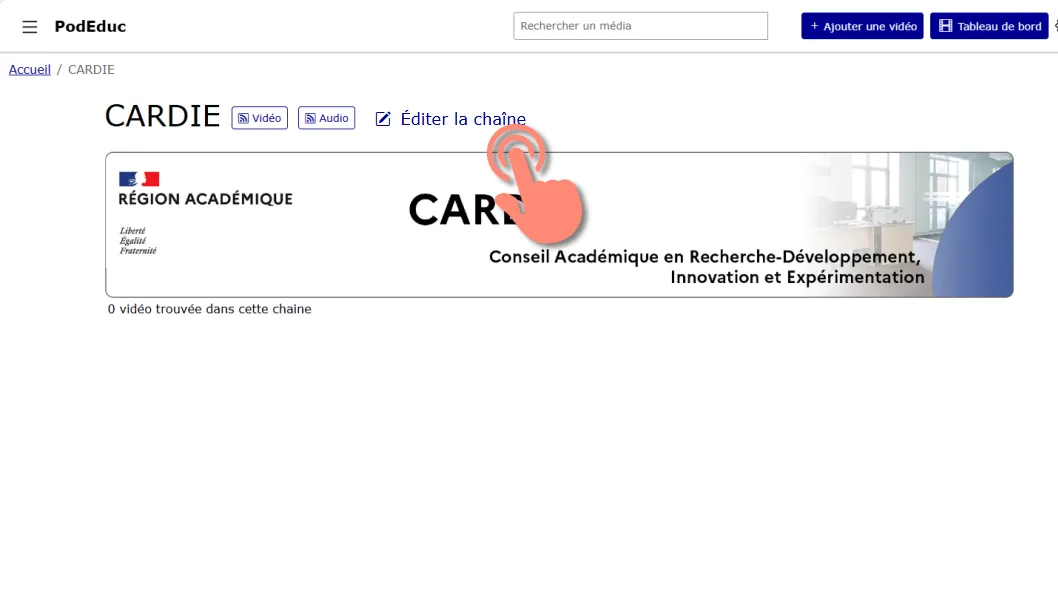Click Éditer la chaîne link
The image size is (1058, 595).
click(x=451, y=119)
